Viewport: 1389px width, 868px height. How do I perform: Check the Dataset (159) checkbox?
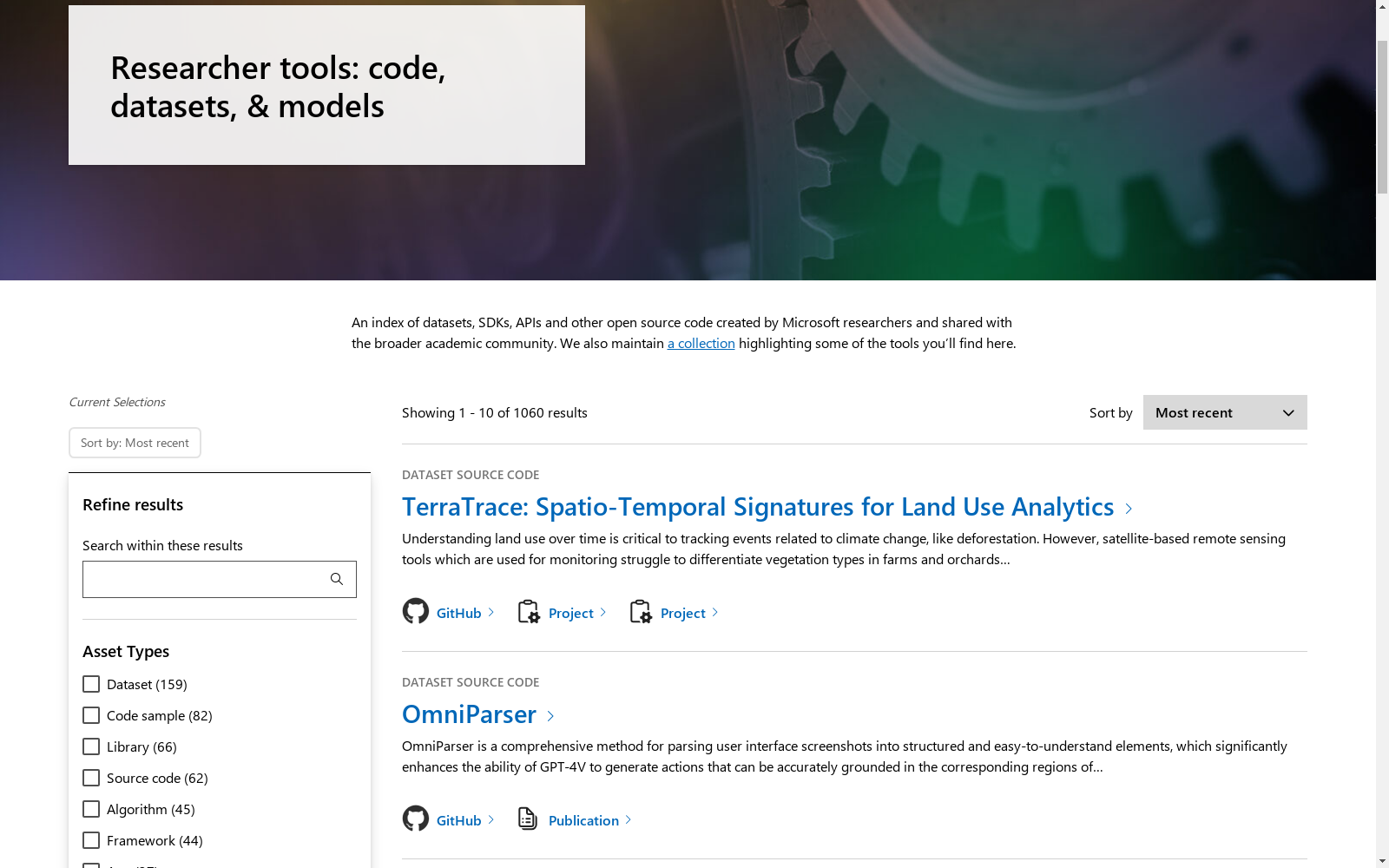91,684
